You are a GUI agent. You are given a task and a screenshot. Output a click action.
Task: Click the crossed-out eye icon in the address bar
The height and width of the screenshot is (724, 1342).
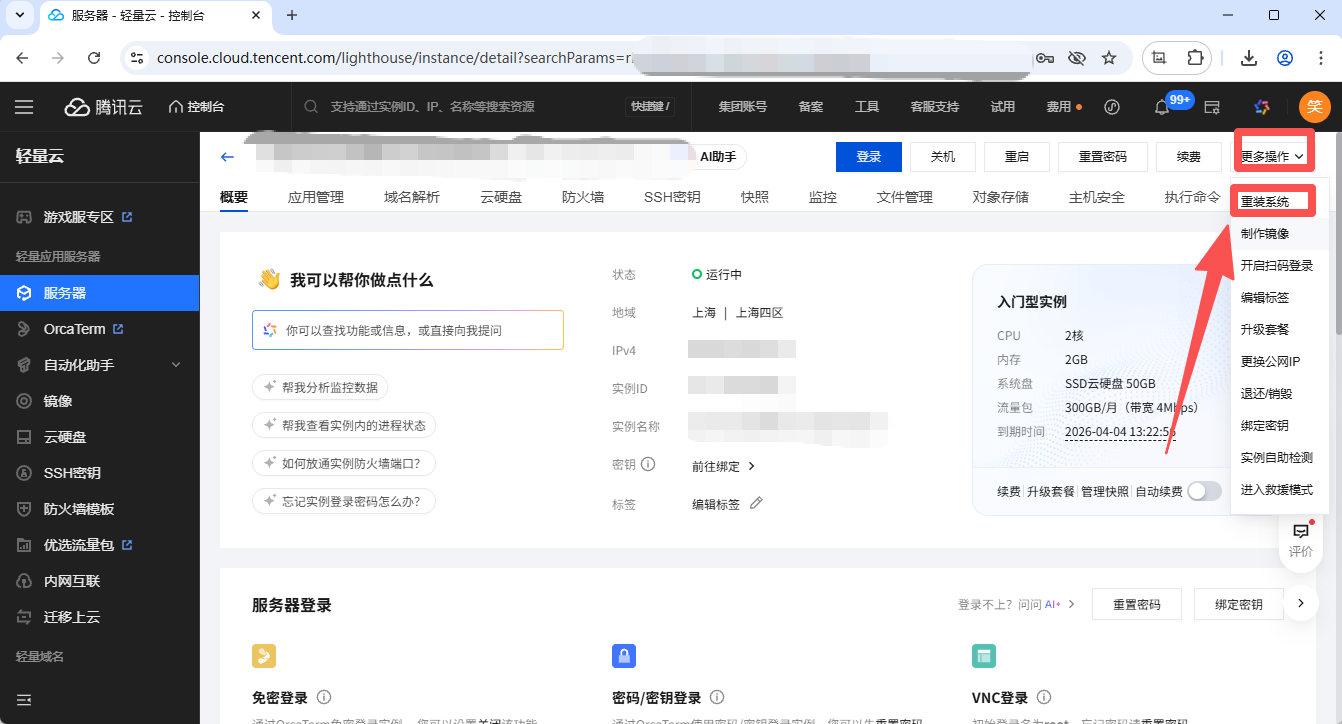pyautogui.click(x=1077, y=58)
